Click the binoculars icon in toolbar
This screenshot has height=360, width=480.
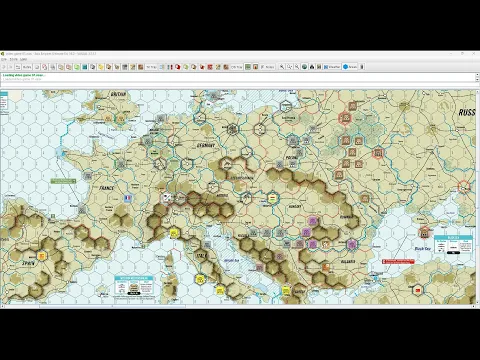312,67
